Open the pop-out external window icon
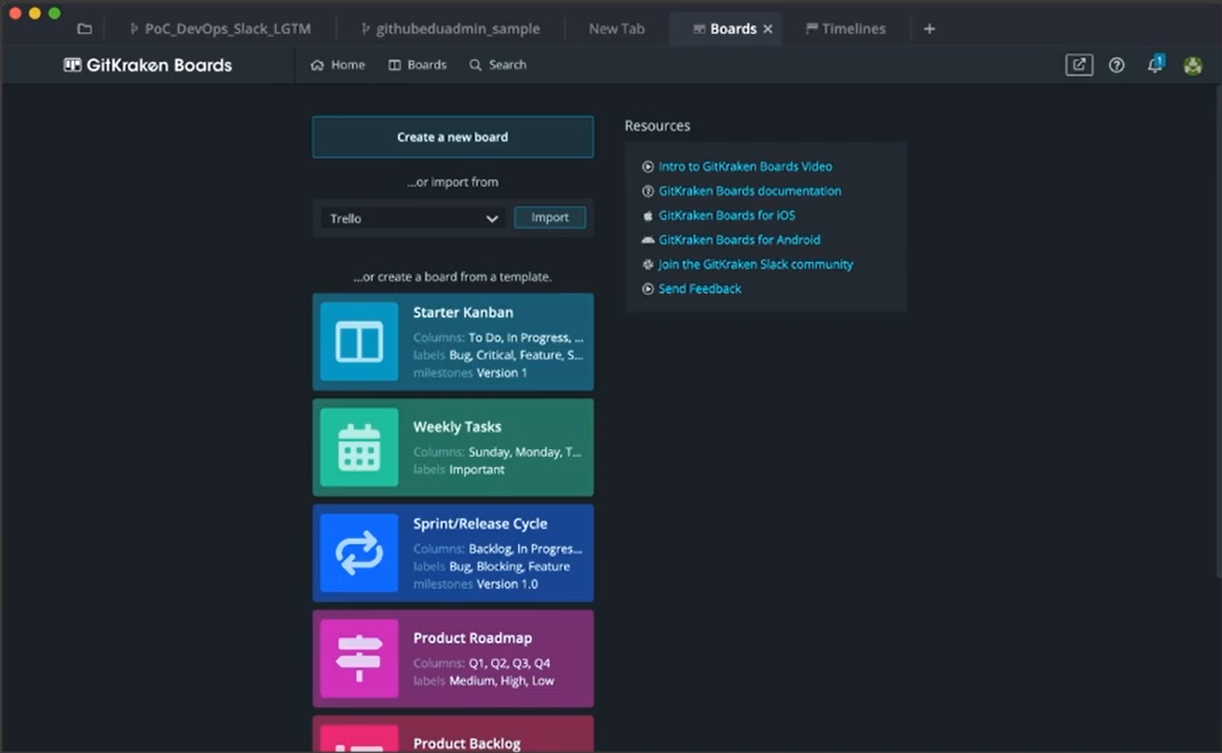 tap(1079, 65)
